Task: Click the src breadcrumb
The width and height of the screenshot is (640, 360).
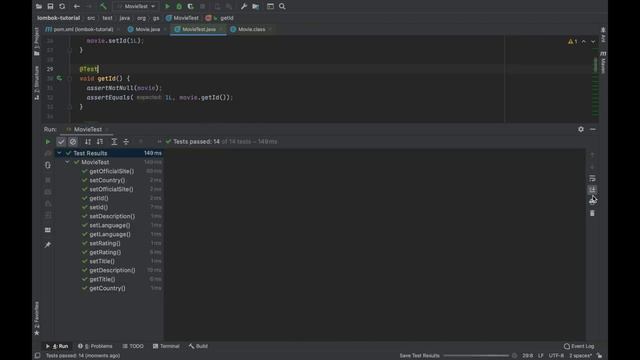Action: click(x=91, y=18)
